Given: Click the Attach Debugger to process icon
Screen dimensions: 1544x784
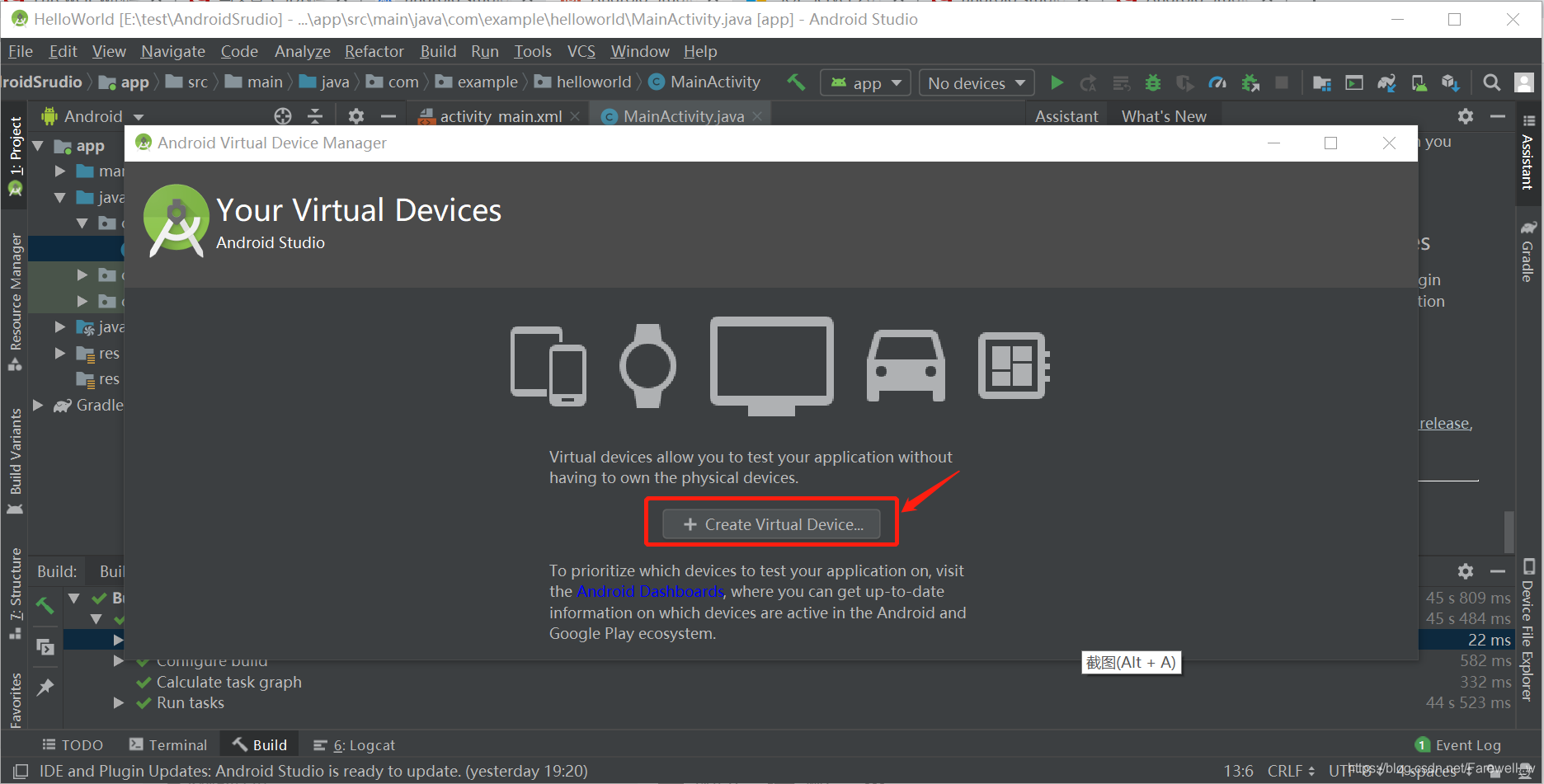Looking at the screenshot, I should click(1250, 82).
